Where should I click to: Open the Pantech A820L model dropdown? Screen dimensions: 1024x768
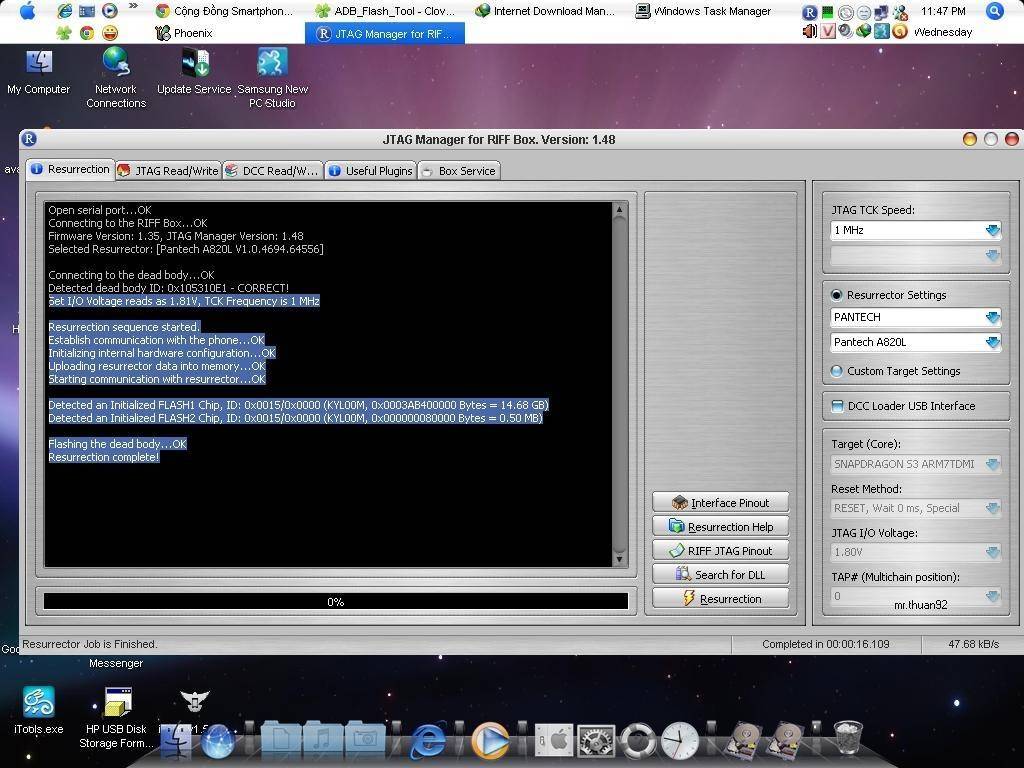click(916, 342)
